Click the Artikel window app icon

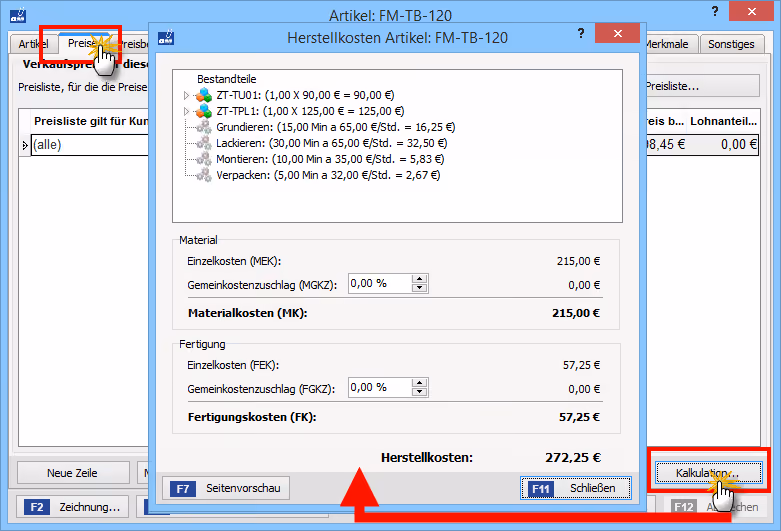pos(18,15)
